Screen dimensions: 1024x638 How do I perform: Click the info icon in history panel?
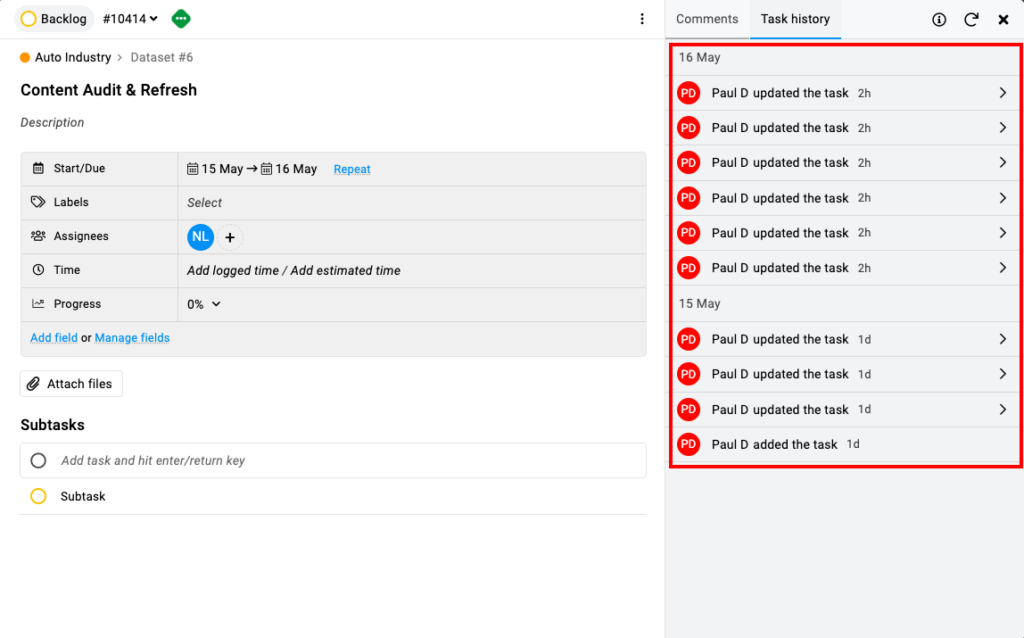[x=939, y=20]
